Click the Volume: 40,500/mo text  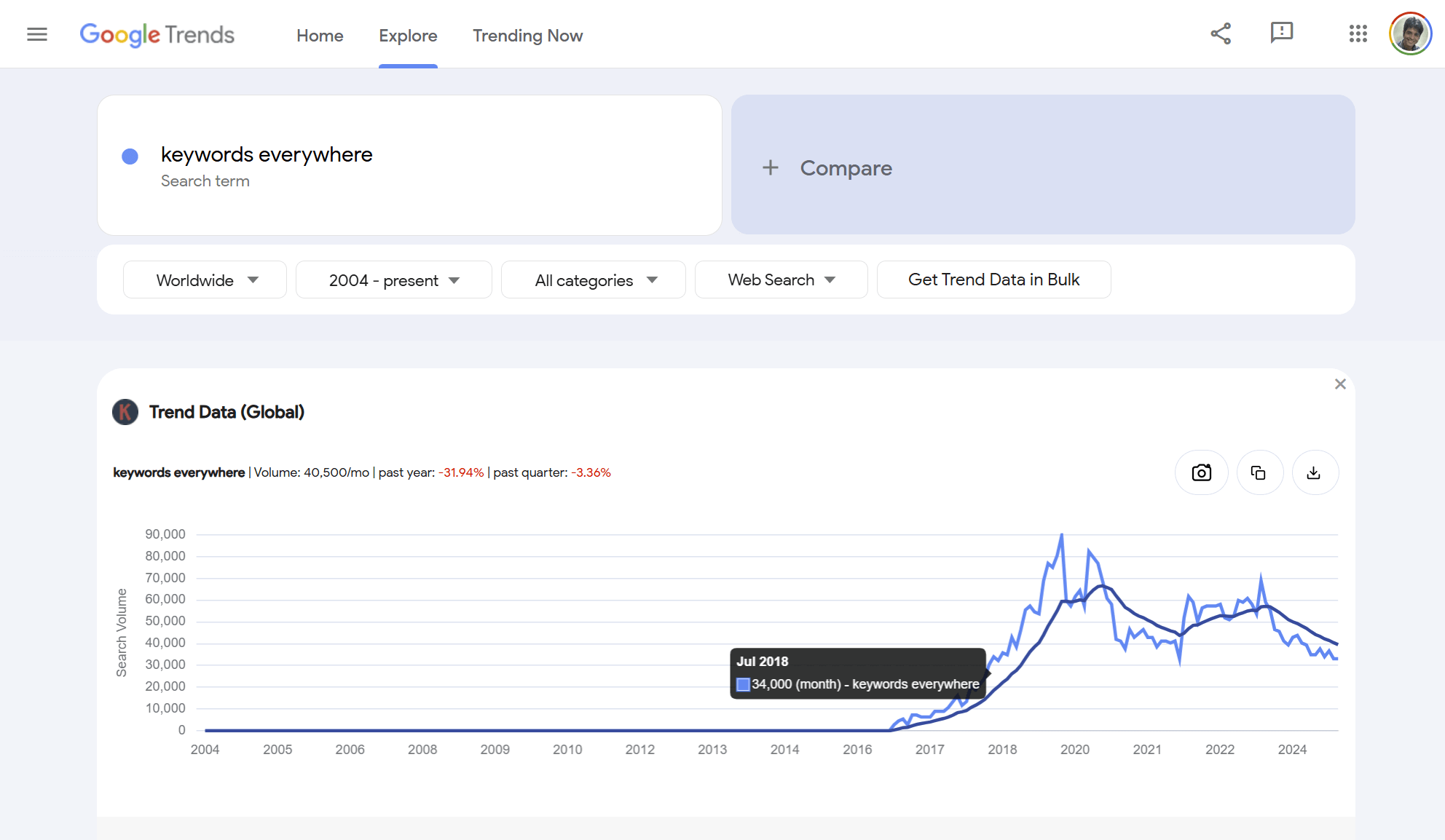tap(311, 472)
